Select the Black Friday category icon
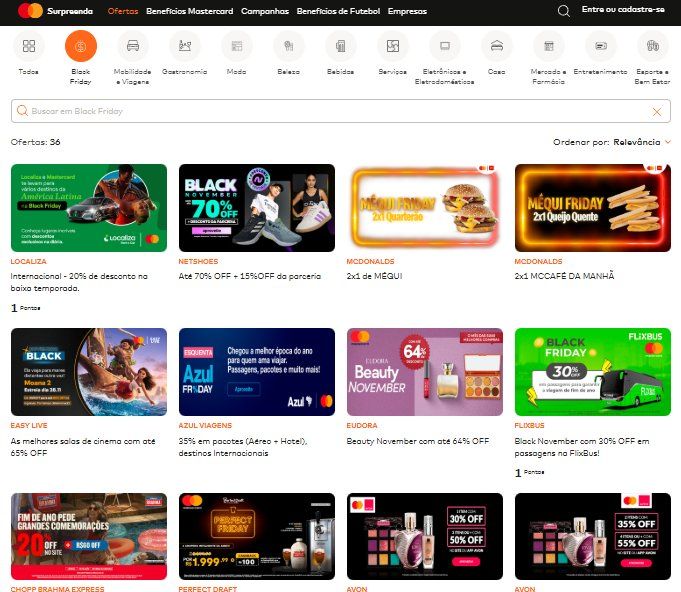The height and width of the screenshot is (592, 681). point(81,46)
